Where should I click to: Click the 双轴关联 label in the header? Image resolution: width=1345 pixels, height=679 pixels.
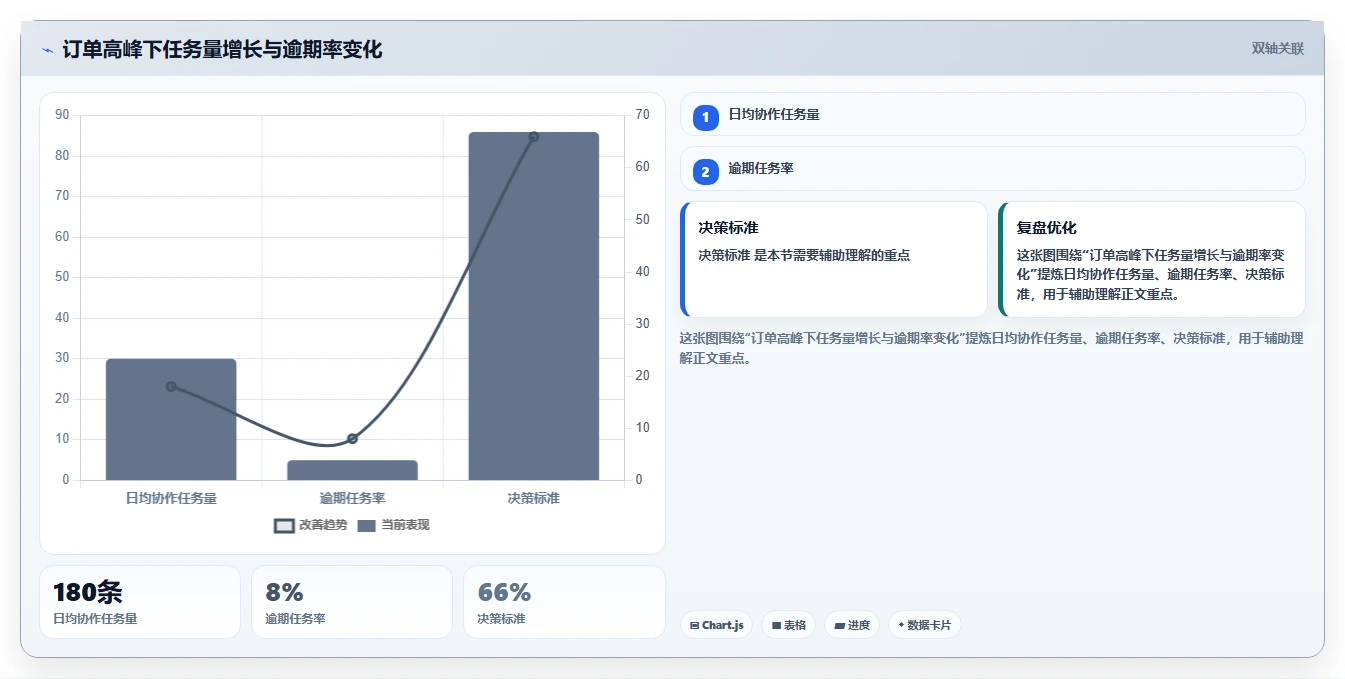[x=1277, y=49]
